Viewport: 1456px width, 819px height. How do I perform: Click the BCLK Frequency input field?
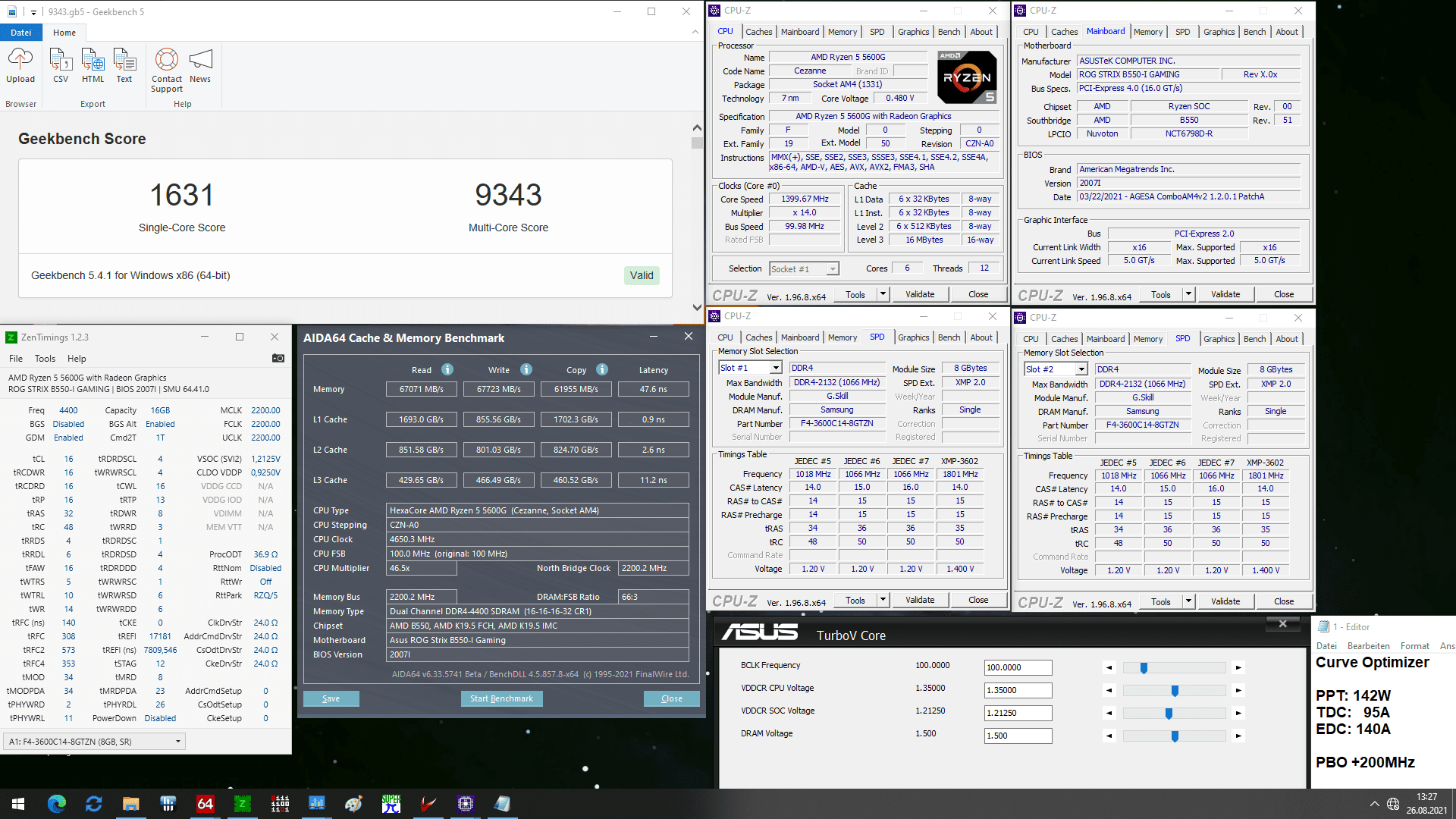coord(1018,667)
